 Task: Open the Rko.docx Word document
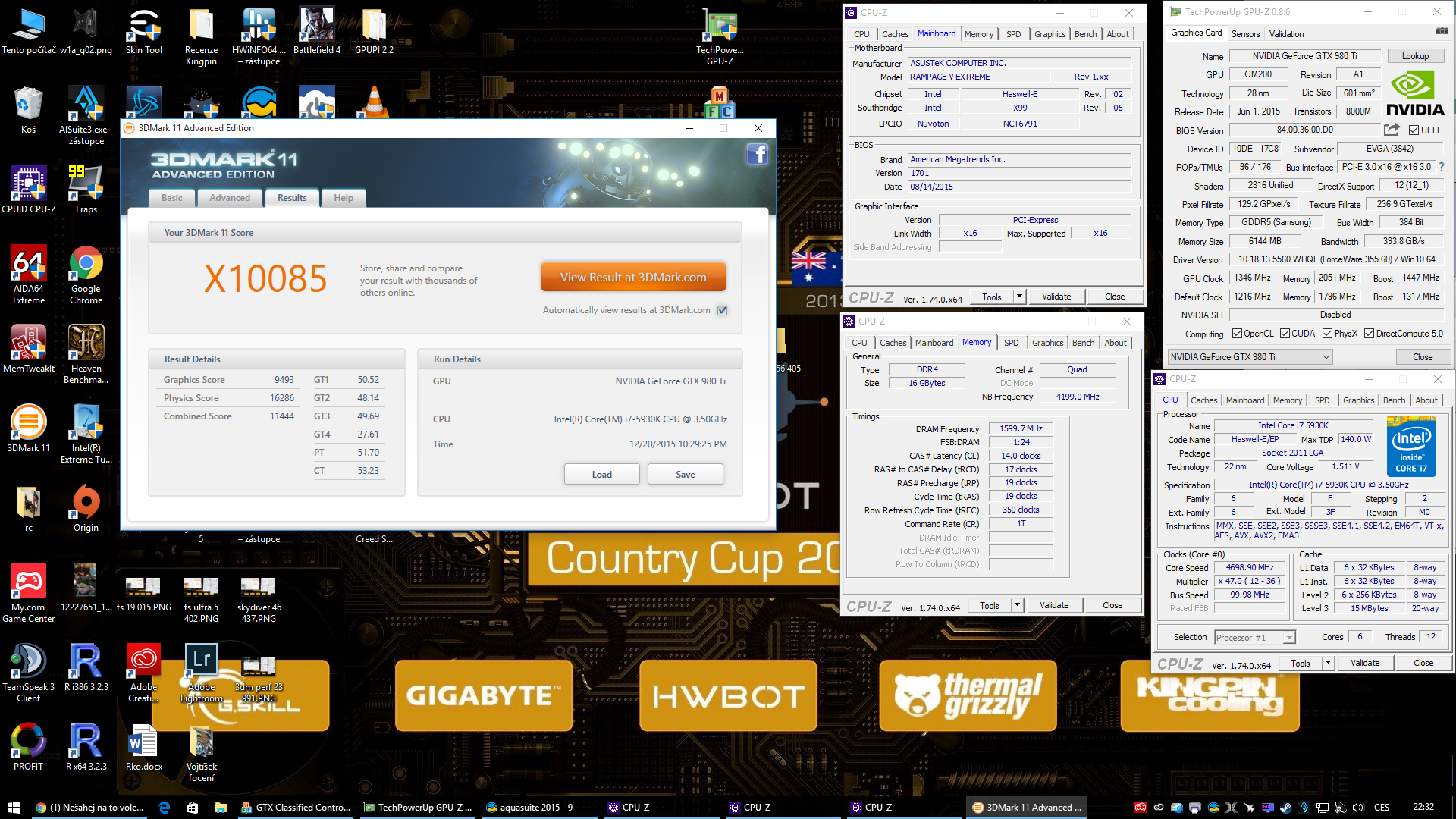(143, 747)
